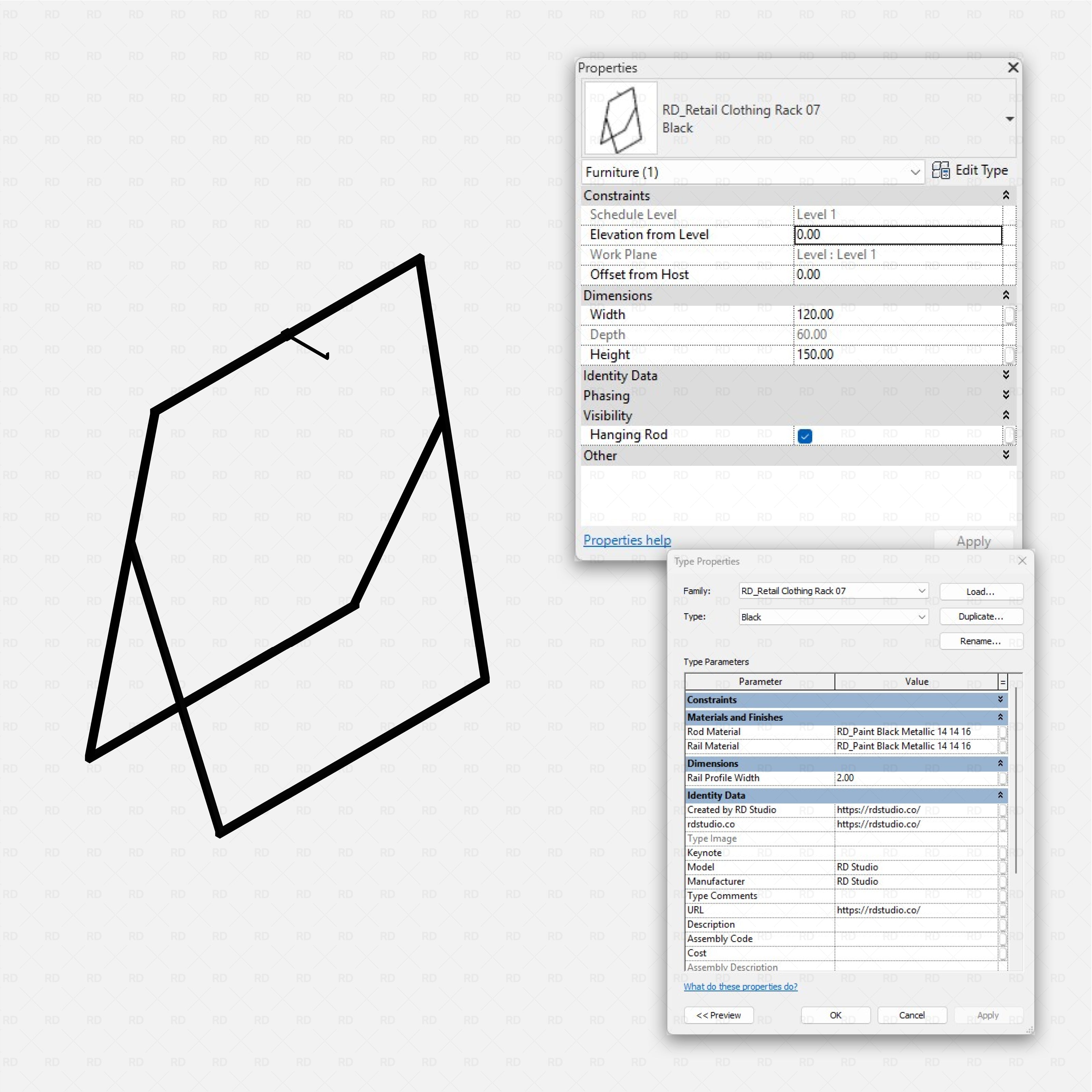Click the Cost value cell
Image resolution: width=1092 pixels, height=1092 pixels.
(x=916, y=953)
